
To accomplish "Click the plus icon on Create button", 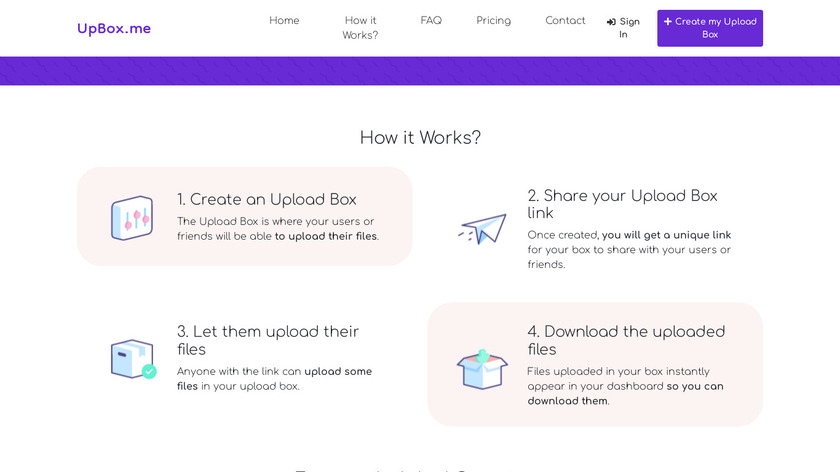I will 668,21.
